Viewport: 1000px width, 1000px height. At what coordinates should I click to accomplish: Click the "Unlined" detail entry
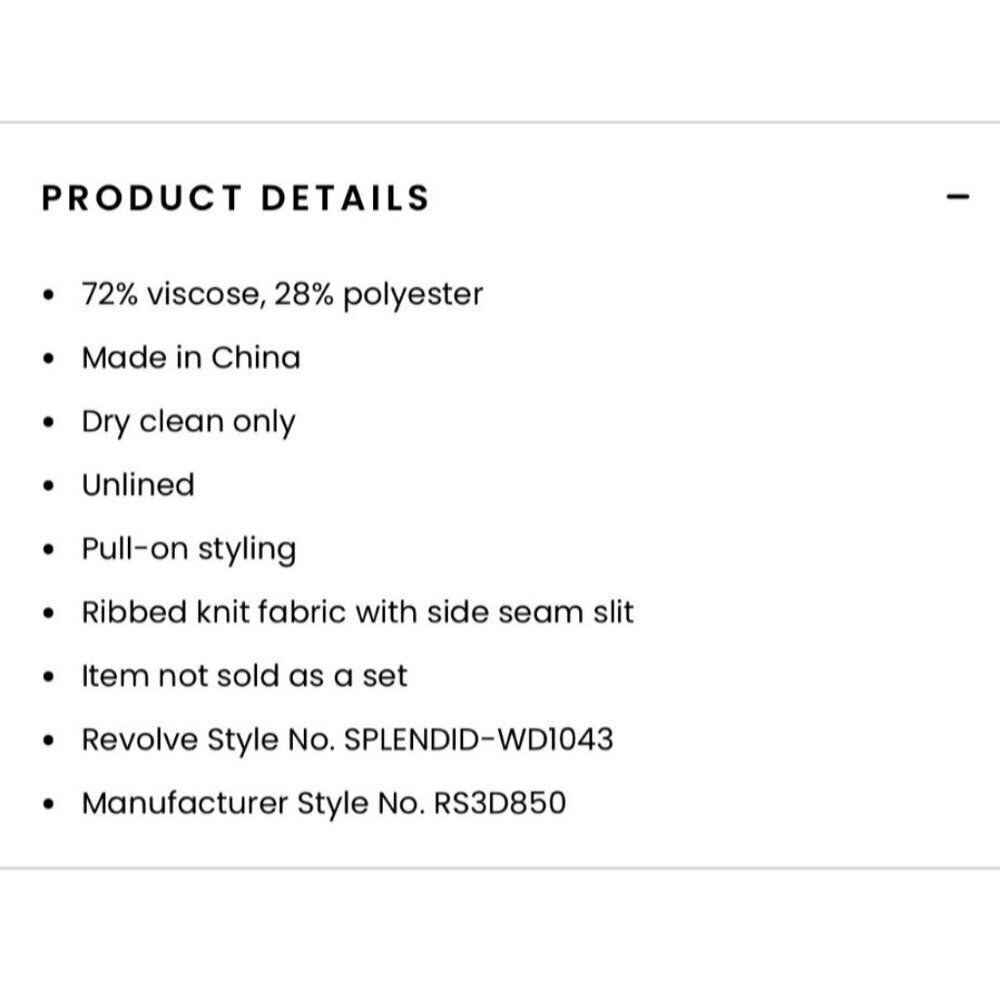pos(138,485)
